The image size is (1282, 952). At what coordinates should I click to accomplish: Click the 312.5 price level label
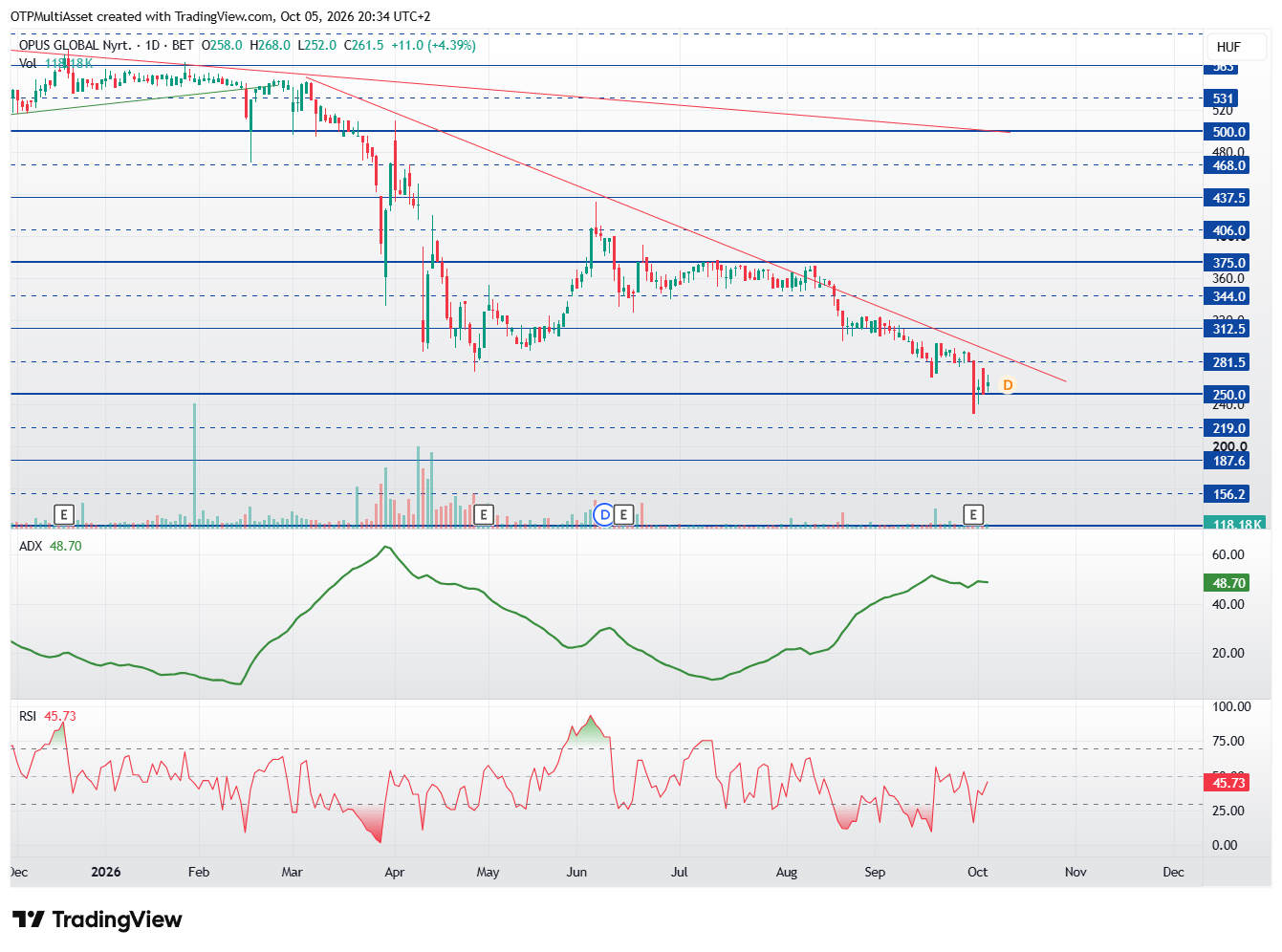1228,329
